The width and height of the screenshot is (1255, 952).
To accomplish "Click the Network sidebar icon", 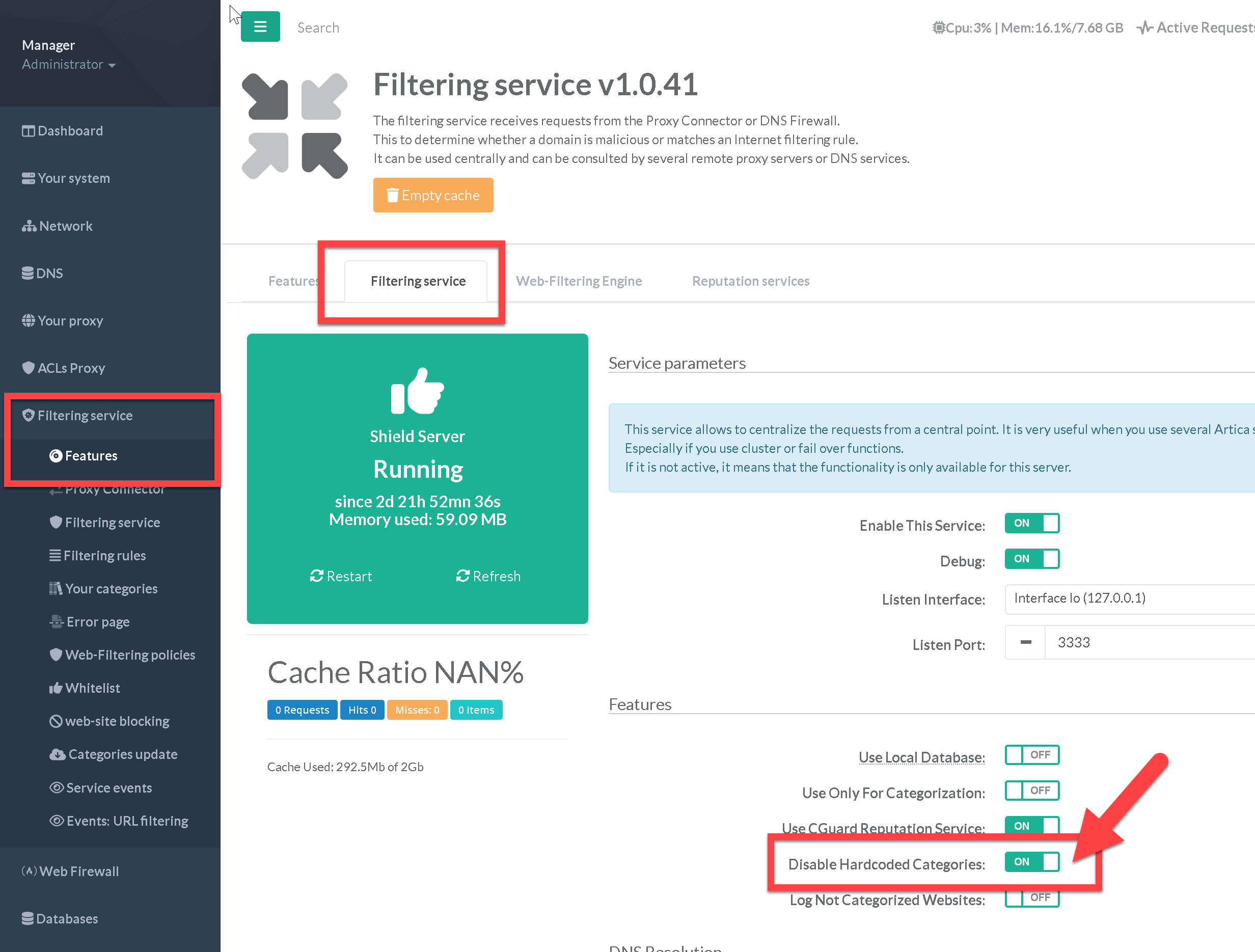I will pos(29,226).
